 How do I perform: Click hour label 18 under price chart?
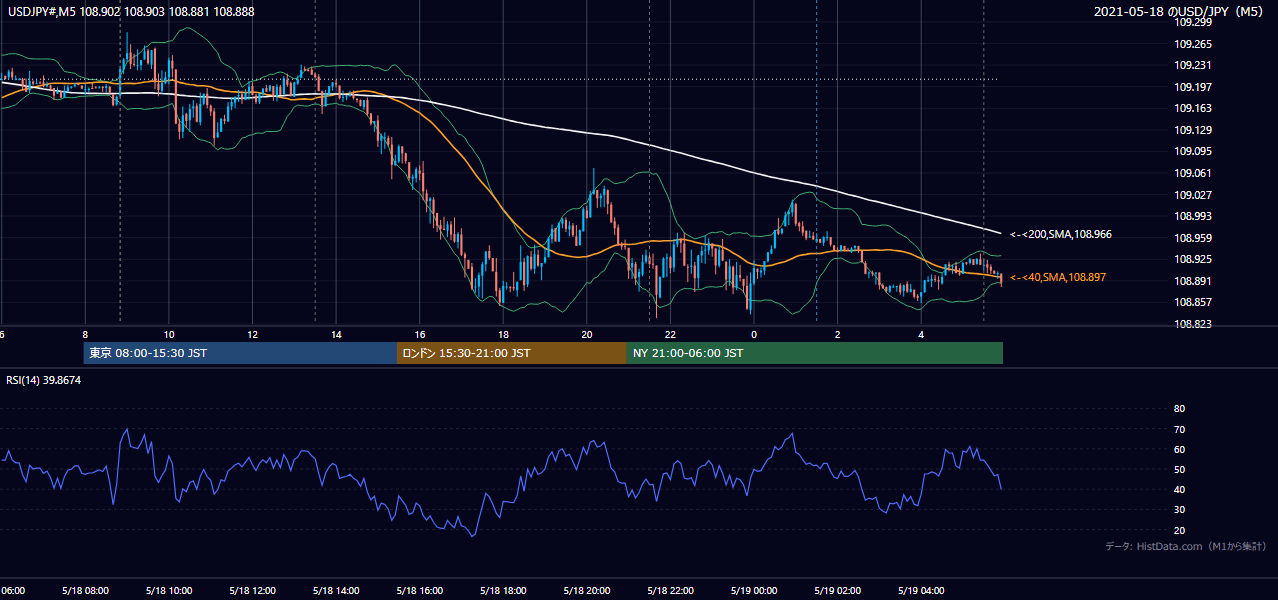(503, 334)
